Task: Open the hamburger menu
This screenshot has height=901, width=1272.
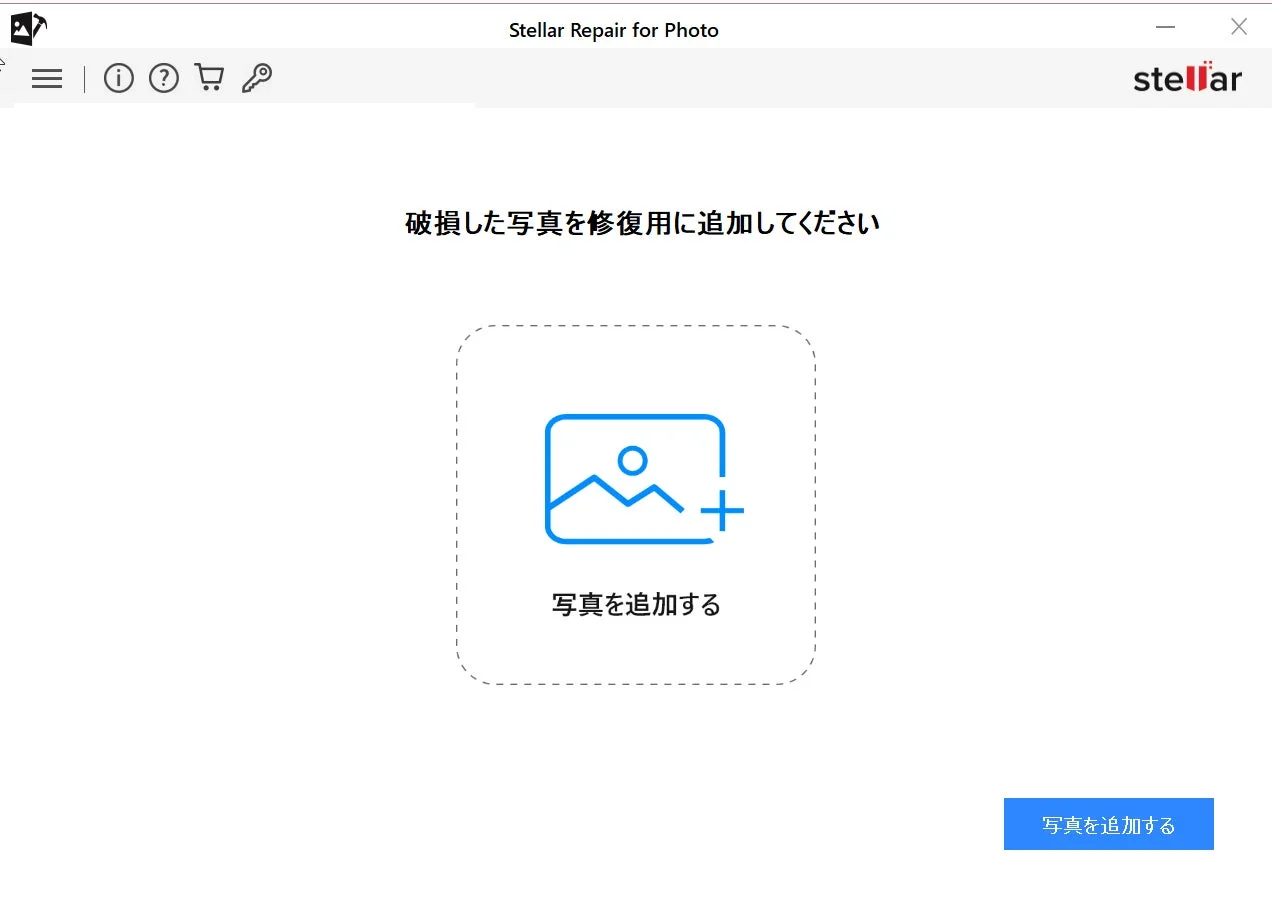Action: (47, 79)
